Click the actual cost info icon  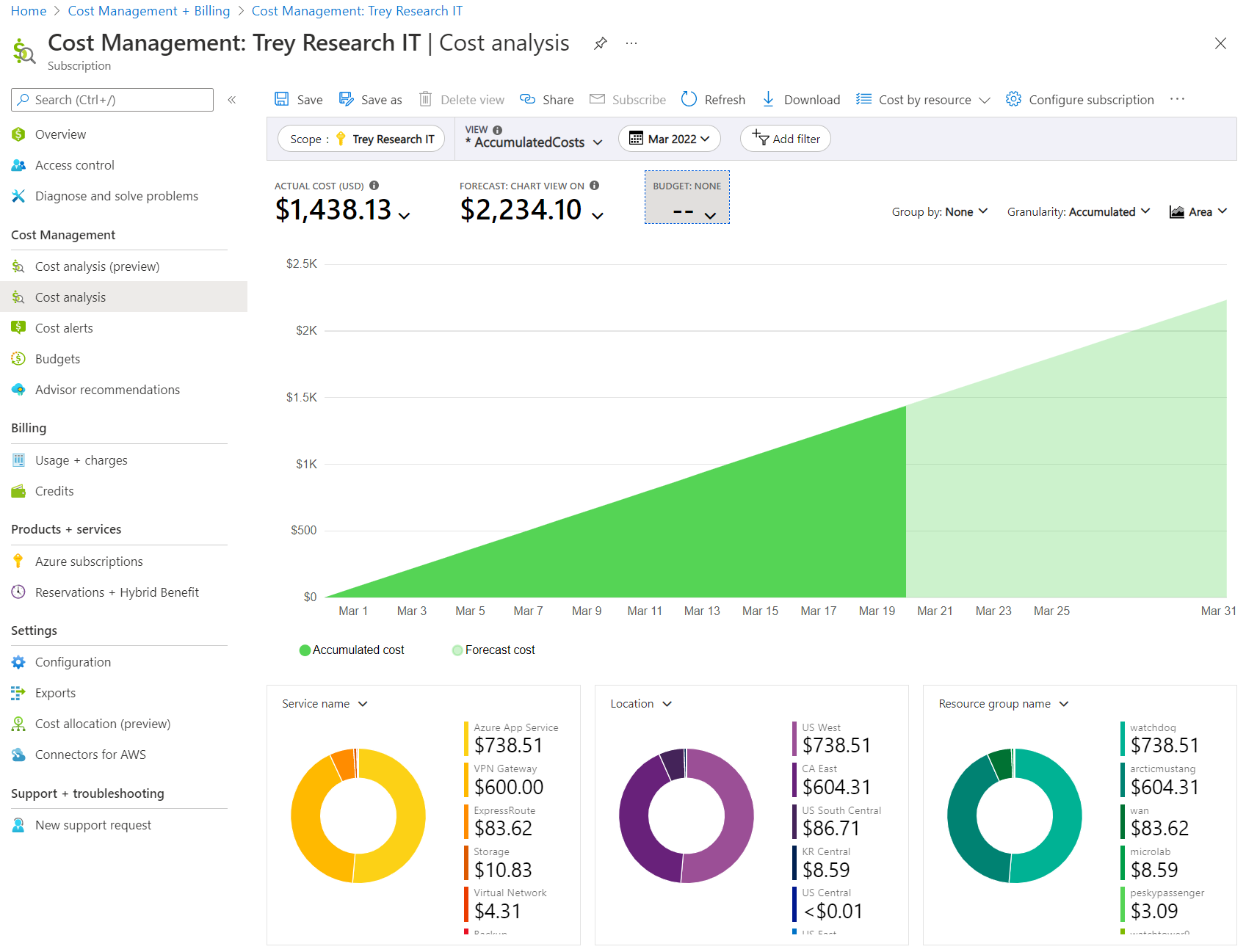click(374, 186)
